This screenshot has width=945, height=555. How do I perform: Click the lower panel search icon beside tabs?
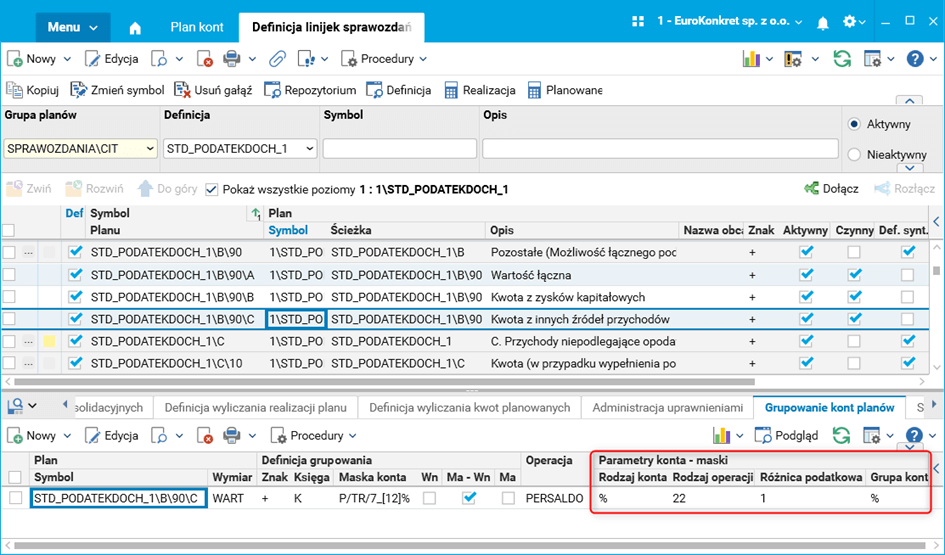pos(15,407)
